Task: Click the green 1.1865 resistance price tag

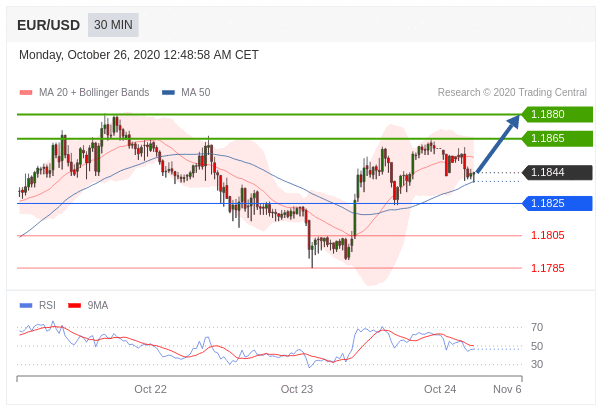Action: click(557, 138)
